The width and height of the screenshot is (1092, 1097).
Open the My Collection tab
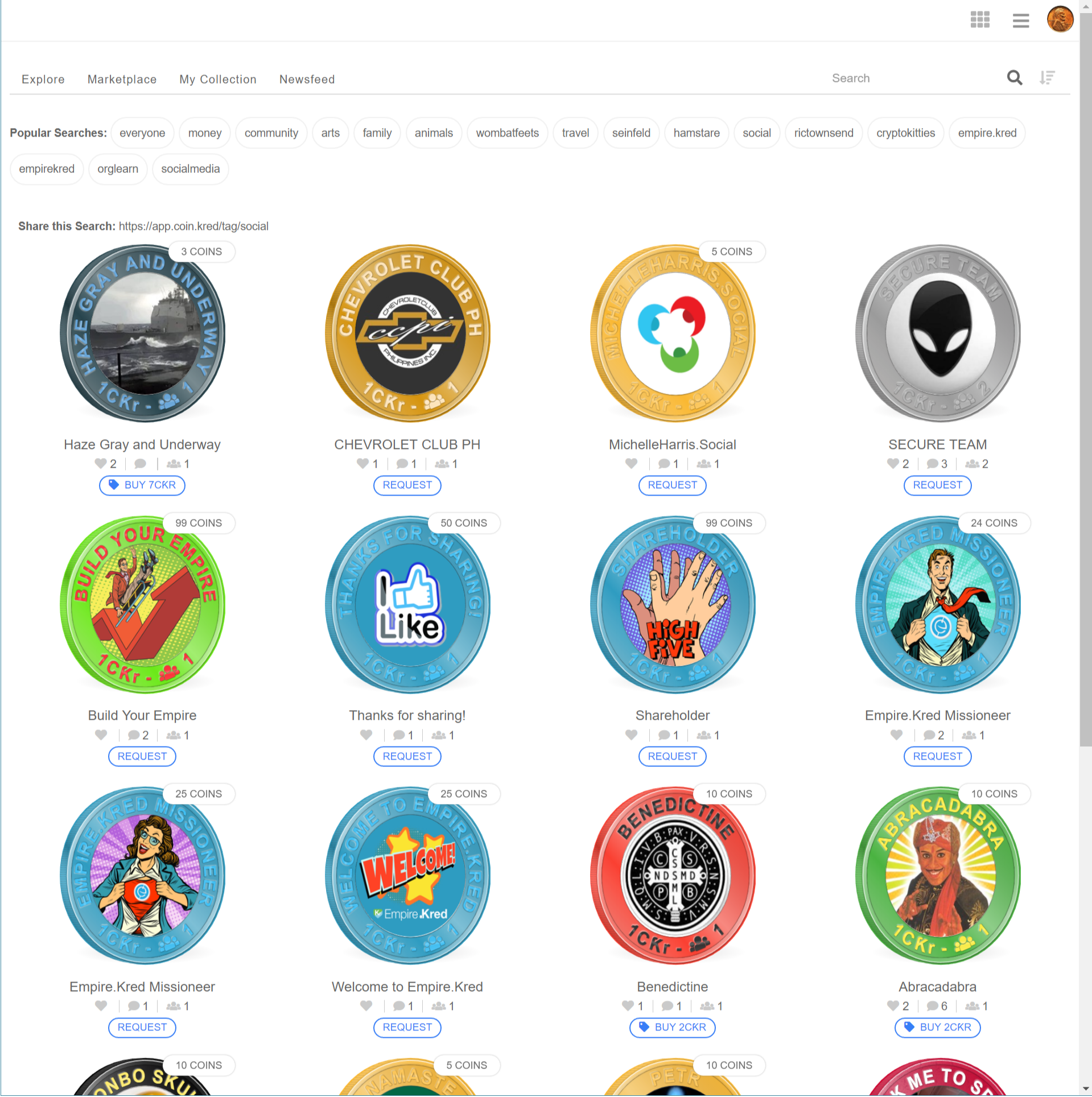pyautogui.click(x=218, y=79)
